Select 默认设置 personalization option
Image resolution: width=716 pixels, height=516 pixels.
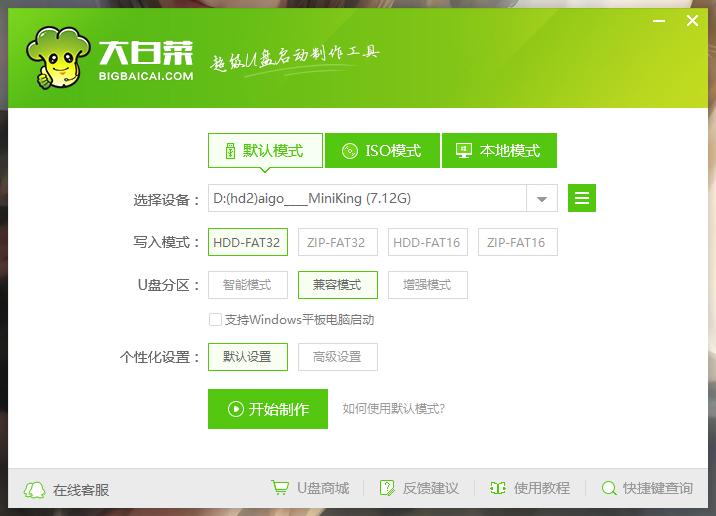coord(247,357)
